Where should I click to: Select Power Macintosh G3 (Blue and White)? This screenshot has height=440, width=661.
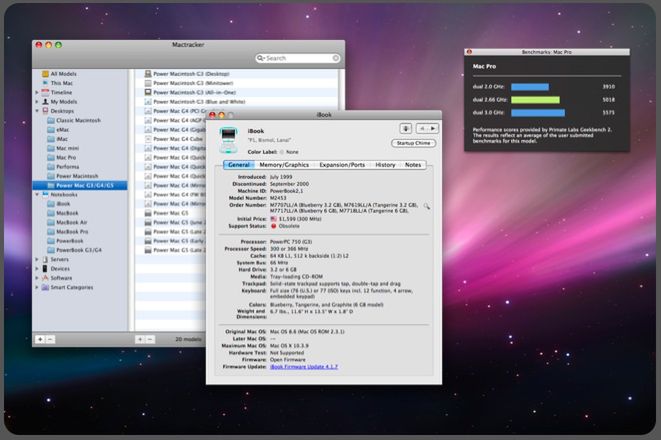[x=236, y=102]
